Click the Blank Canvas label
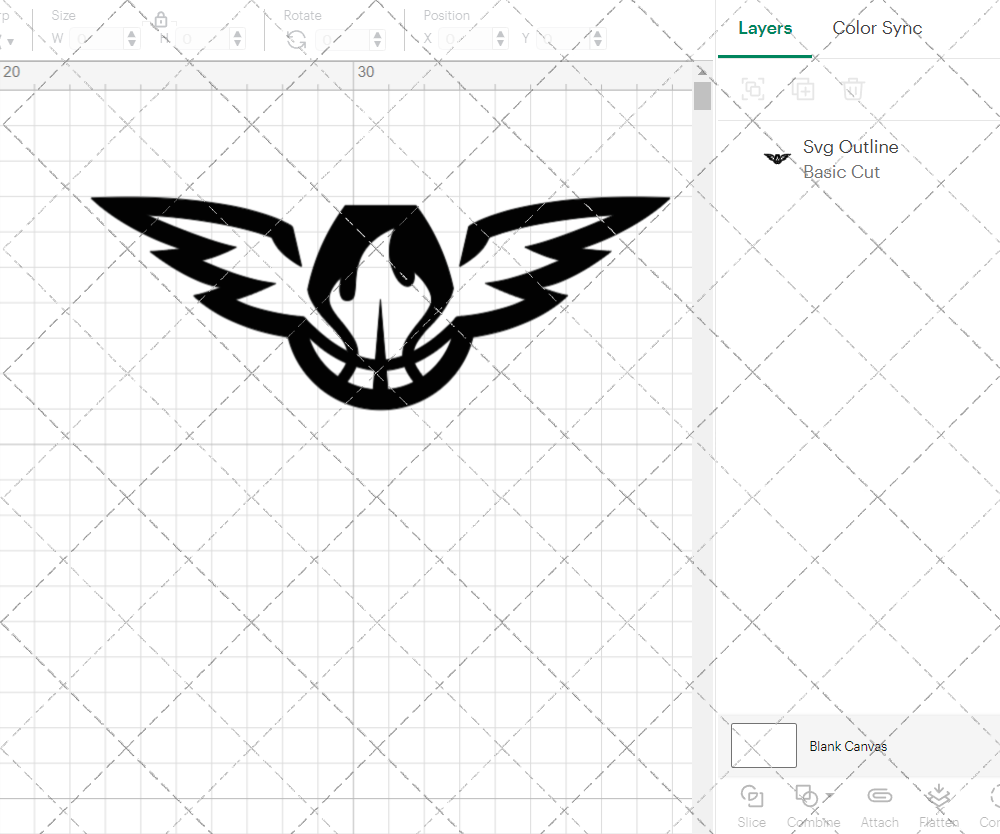1000x834 pixels. click(x=849, y=746)
